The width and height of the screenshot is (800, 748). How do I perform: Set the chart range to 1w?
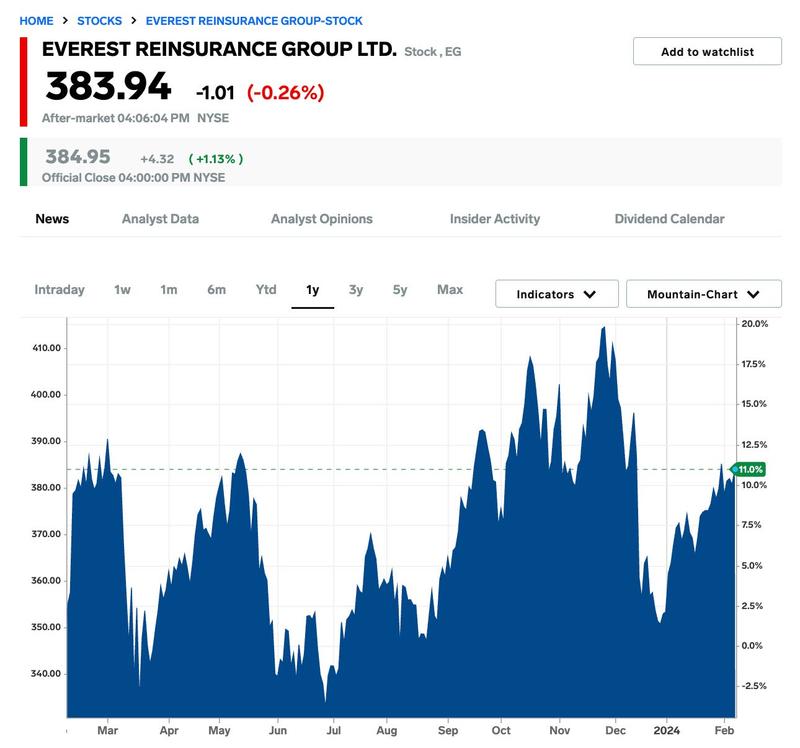122,290
